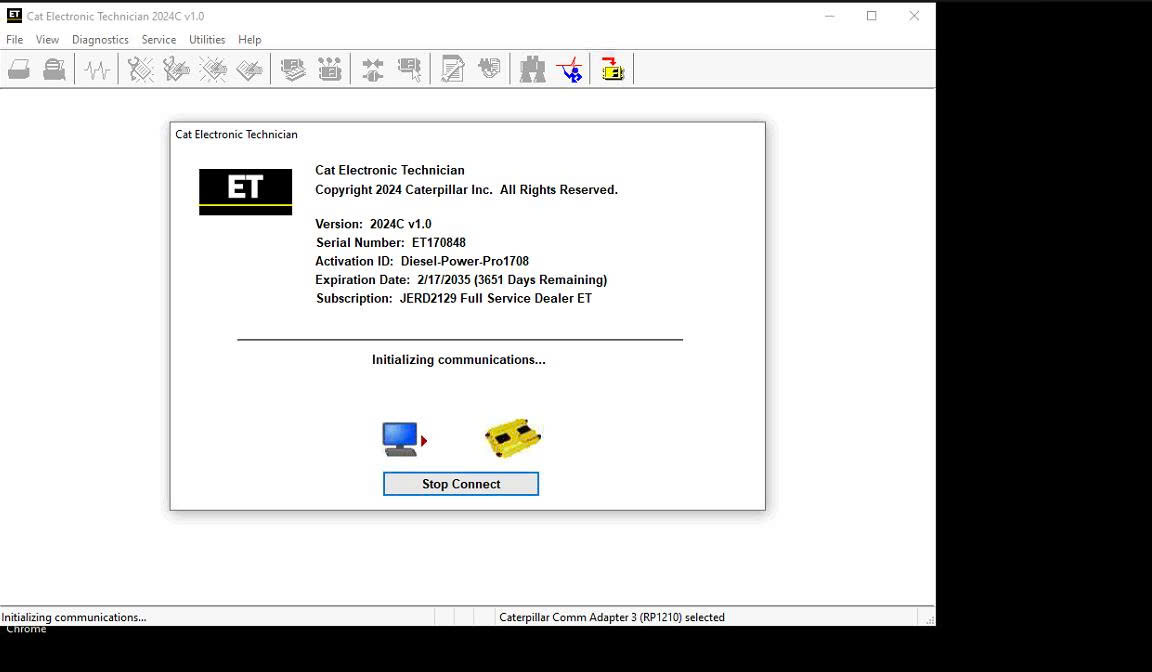The image size is (1152, 672).
Task: Open Configuration tool ECM-with-dots icon
Action: [x=330, y=70]
